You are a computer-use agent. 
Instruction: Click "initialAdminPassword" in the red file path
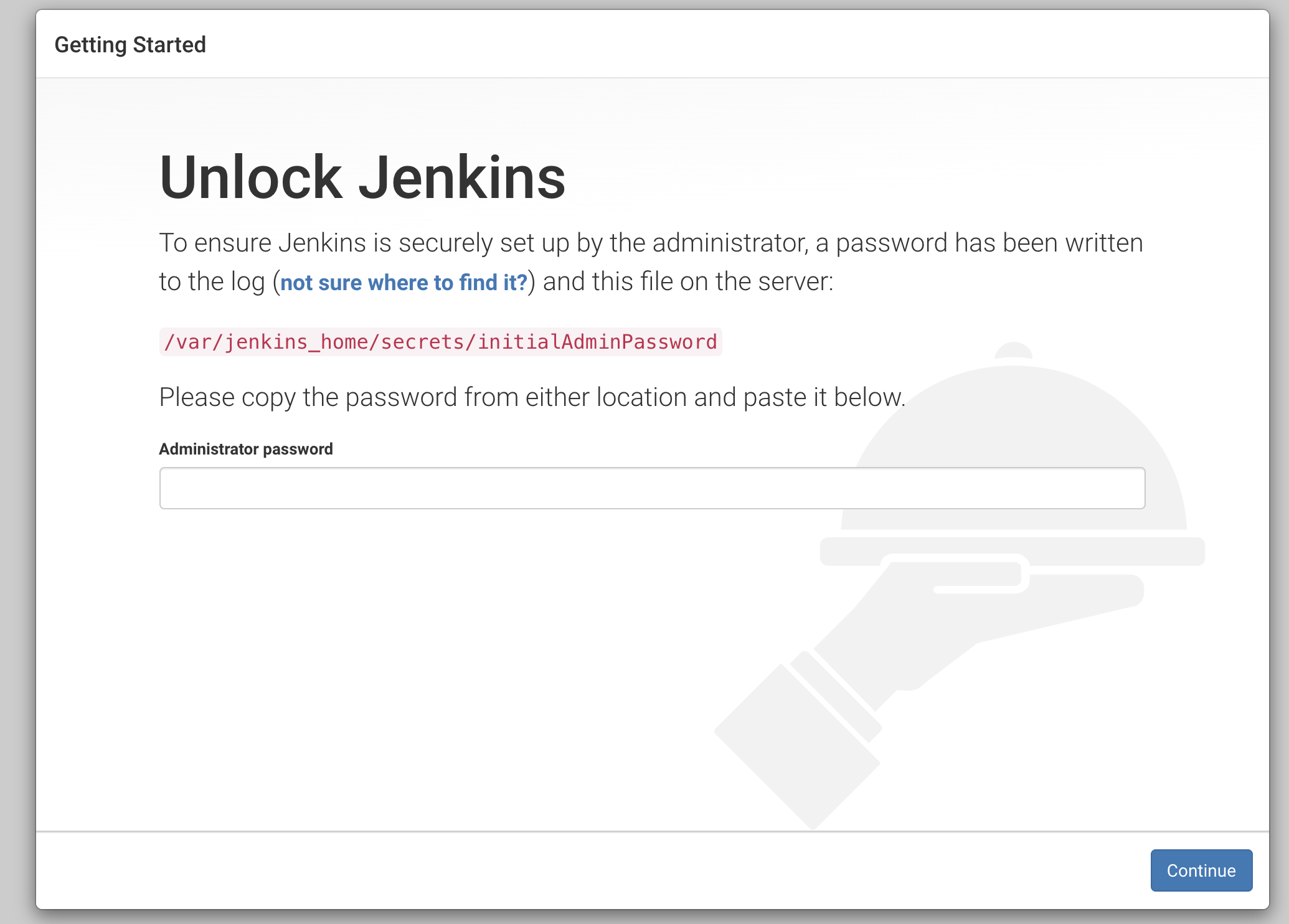click(597, 342)
